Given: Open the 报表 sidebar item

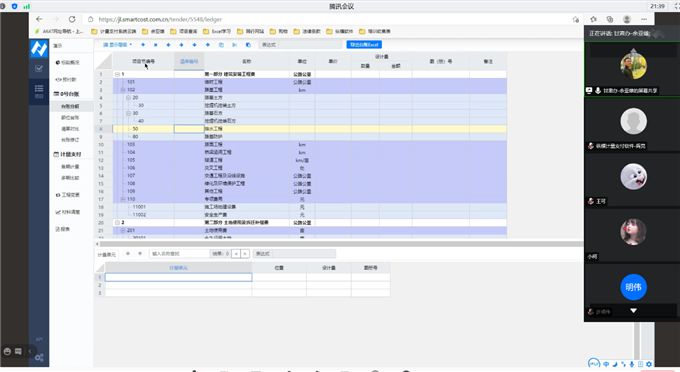Looking at the screenshot, I should (x=63, y=229).
